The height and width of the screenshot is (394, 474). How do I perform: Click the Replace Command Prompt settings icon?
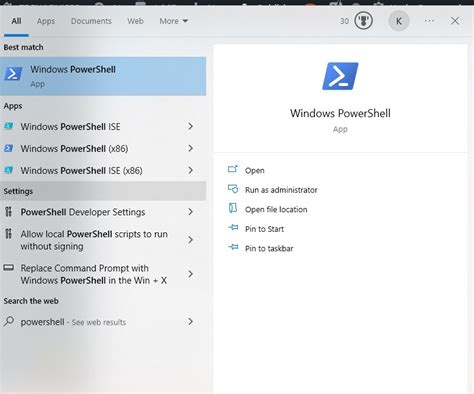9,267
